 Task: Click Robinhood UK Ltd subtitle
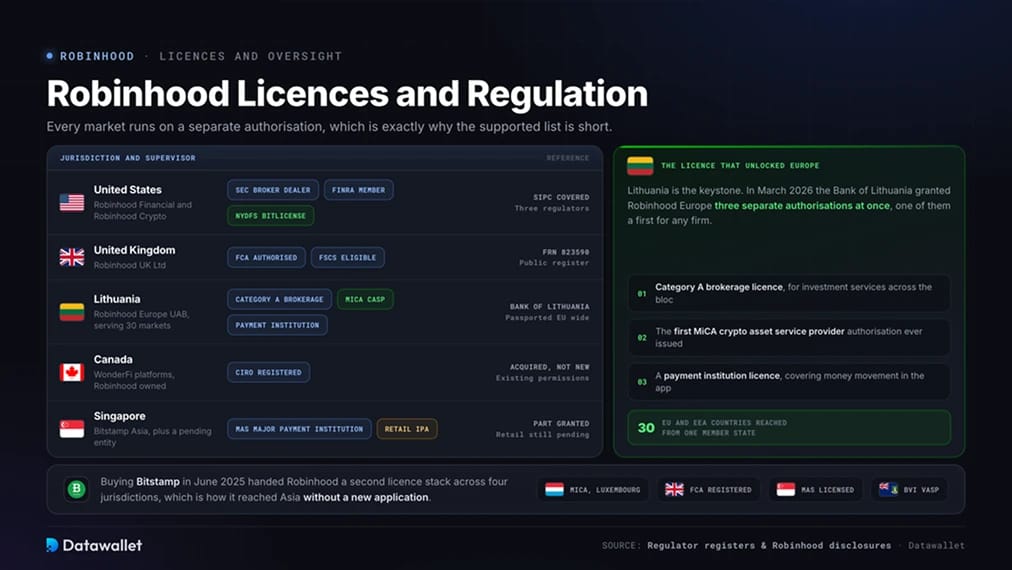pyautogui.click(x=130, y=265)
